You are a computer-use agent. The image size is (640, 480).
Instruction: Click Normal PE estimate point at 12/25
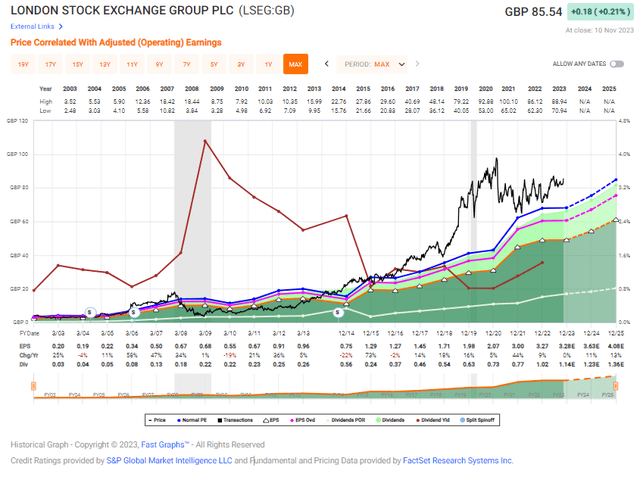(616, 180)
